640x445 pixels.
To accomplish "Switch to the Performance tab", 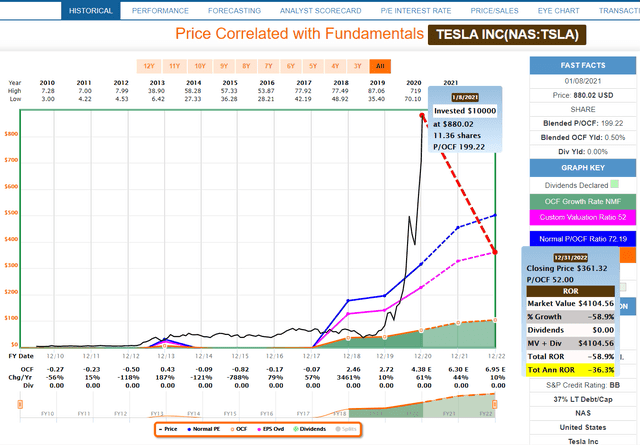I will (153, 10).
